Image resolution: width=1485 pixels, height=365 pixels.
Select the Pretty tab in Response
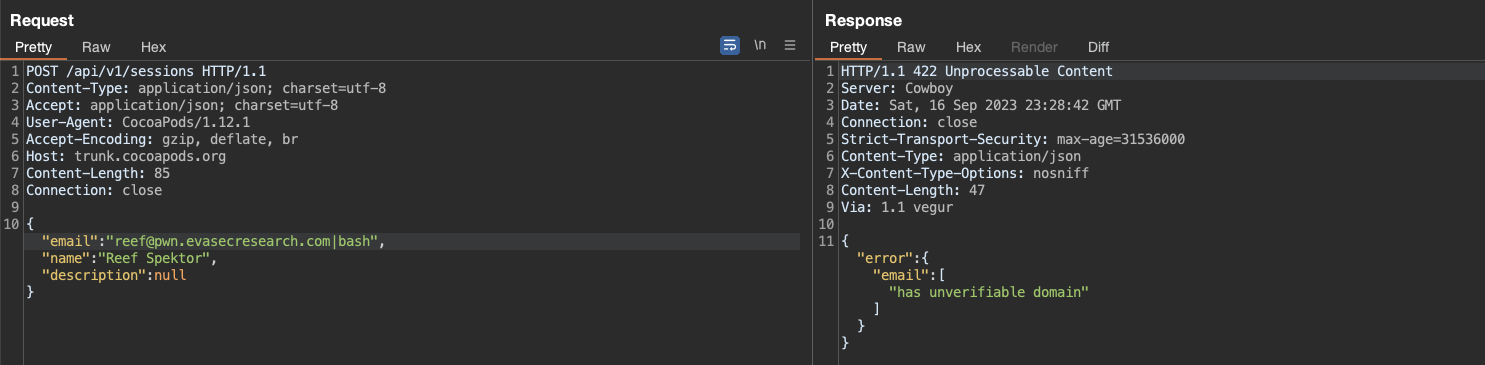point(848,47)
